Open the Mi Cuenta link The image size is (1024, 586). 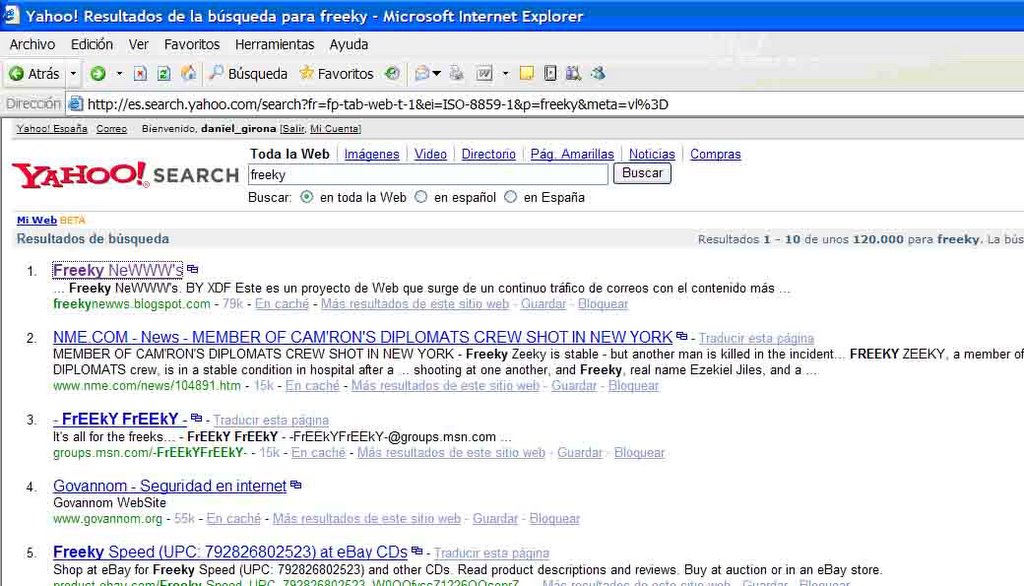point(334,129)
